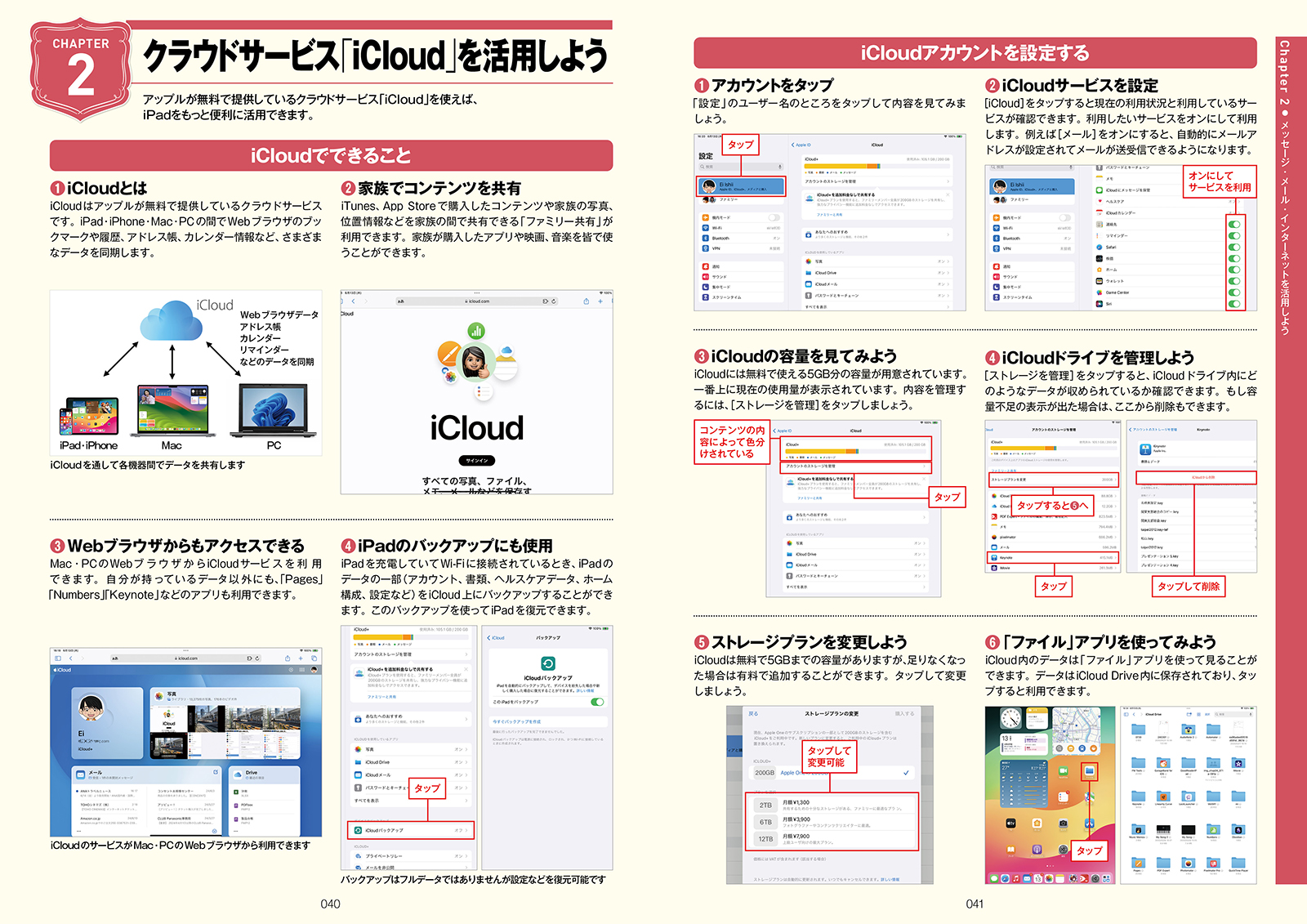Tap plus new-tab icon in icloud.com sign-in screenshot
1307x924 pixels.
pyautogui.click(x=600, y=301)
